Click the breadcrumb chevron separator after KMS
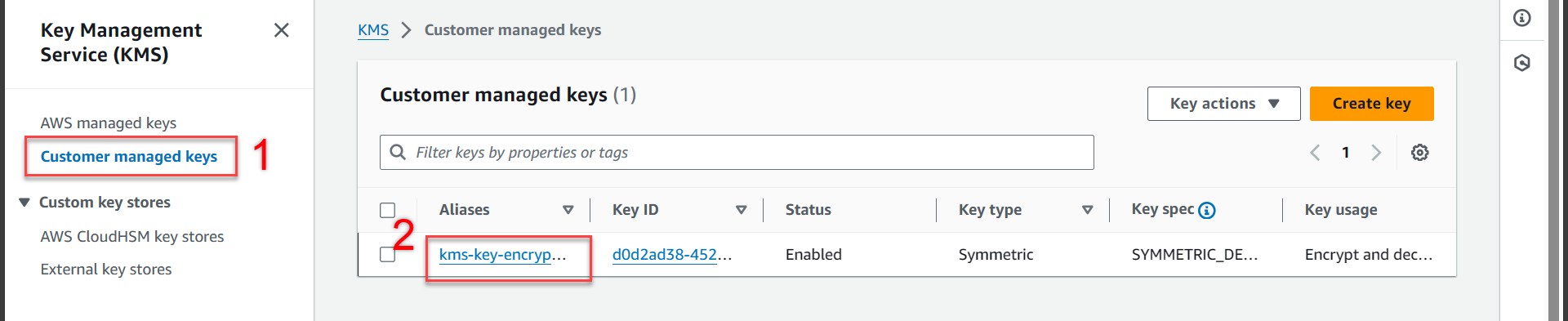 click(x=406, y=30)
